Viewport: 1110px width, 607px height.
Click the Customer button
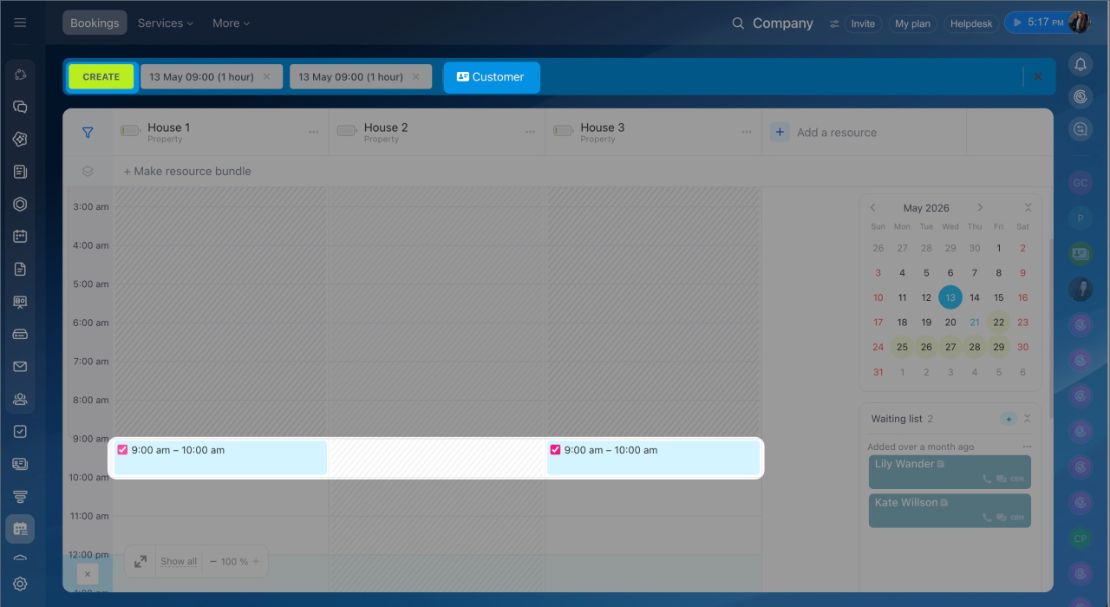(x=491, y=76)
